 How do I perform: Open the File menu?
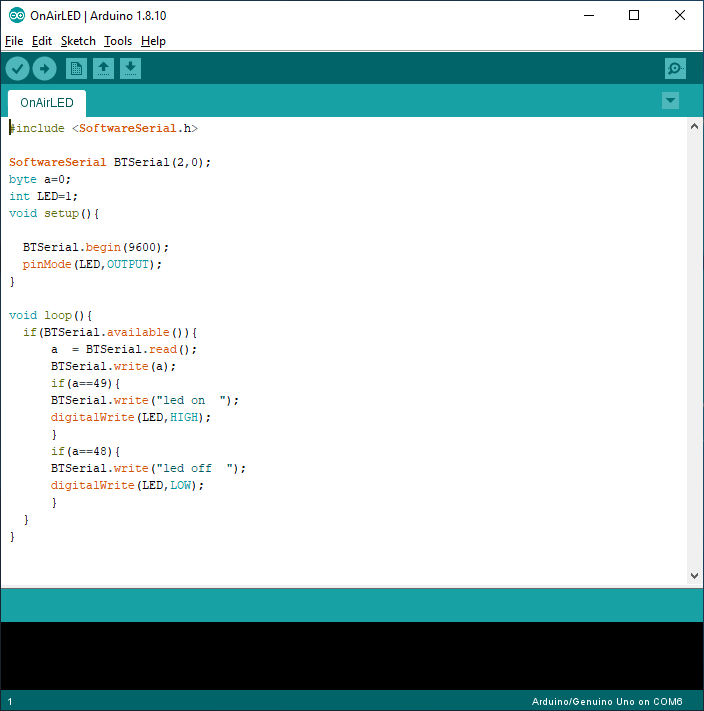pyautogui.click(x=14, y=41)
